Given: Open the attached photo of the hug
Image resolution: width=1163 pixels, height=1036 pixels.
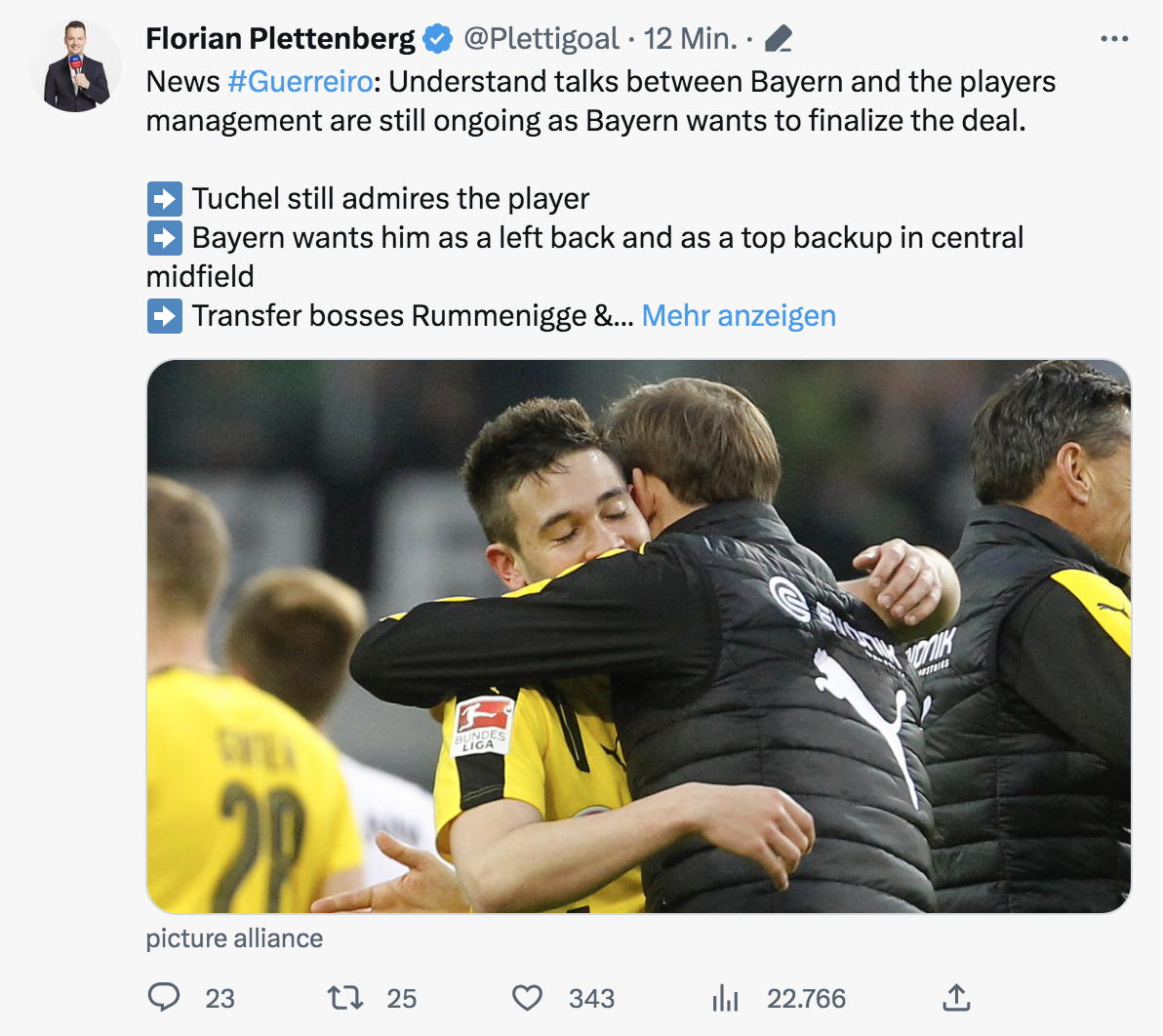Looking at the screenshot, I should [x=638, y=636].
